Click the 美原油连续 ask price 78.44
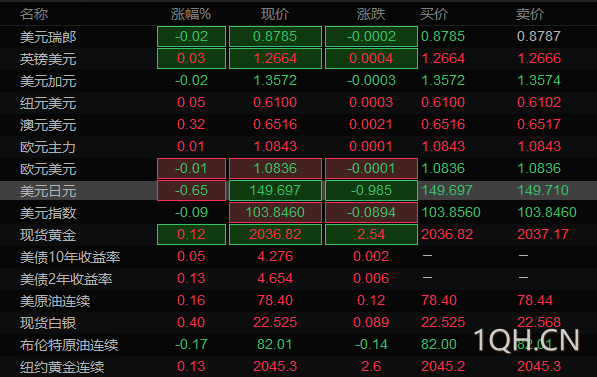The width and height of the screenshot is (597, 377). [x=535, y=300]
